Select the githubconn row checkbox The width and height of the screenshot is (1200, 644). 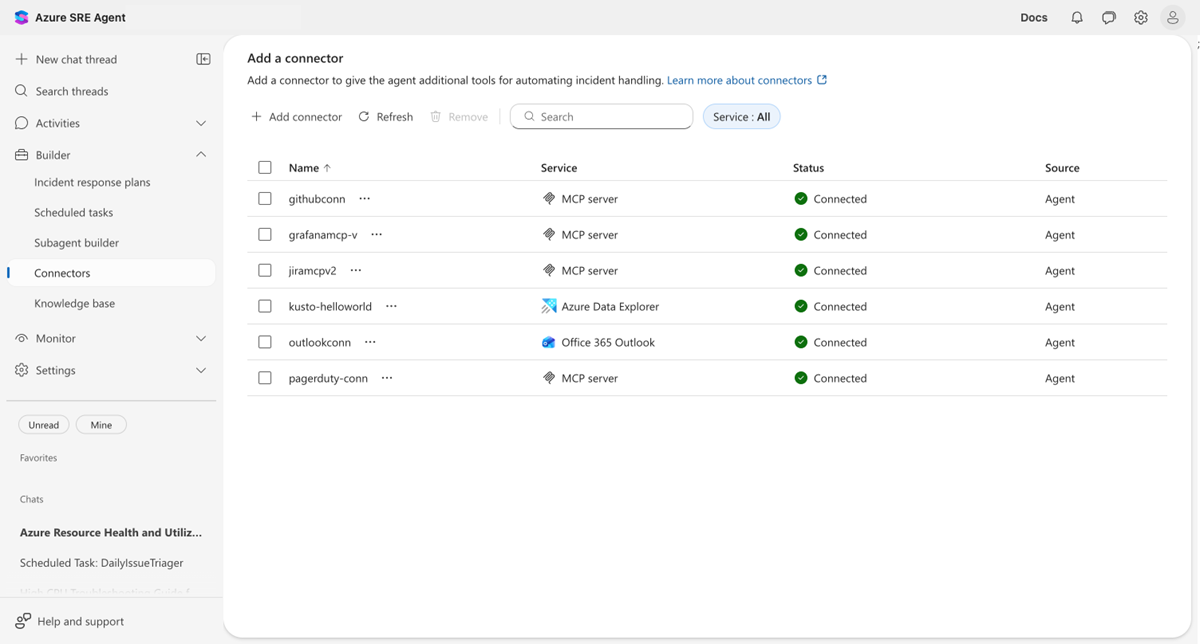(x=265, y=199)
